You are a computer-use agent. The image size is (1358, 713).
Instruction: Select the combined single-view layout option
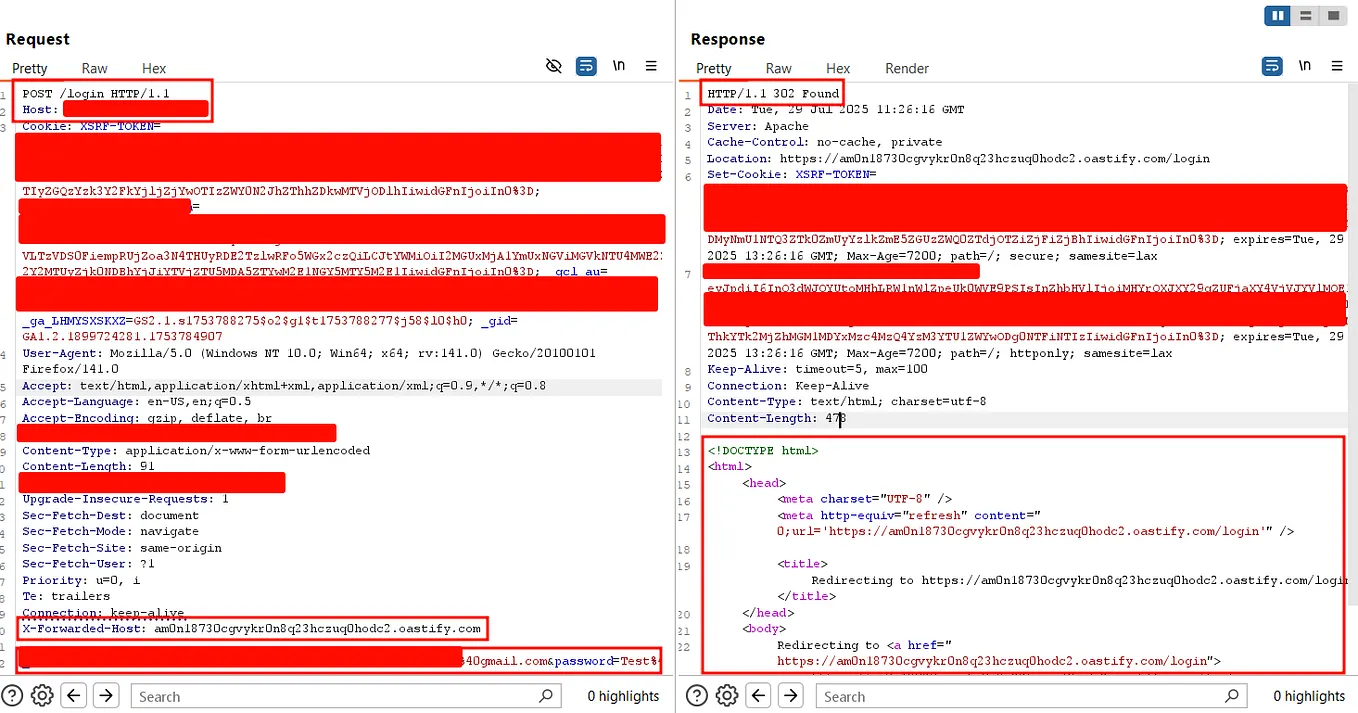click(x=1333, y=16)
